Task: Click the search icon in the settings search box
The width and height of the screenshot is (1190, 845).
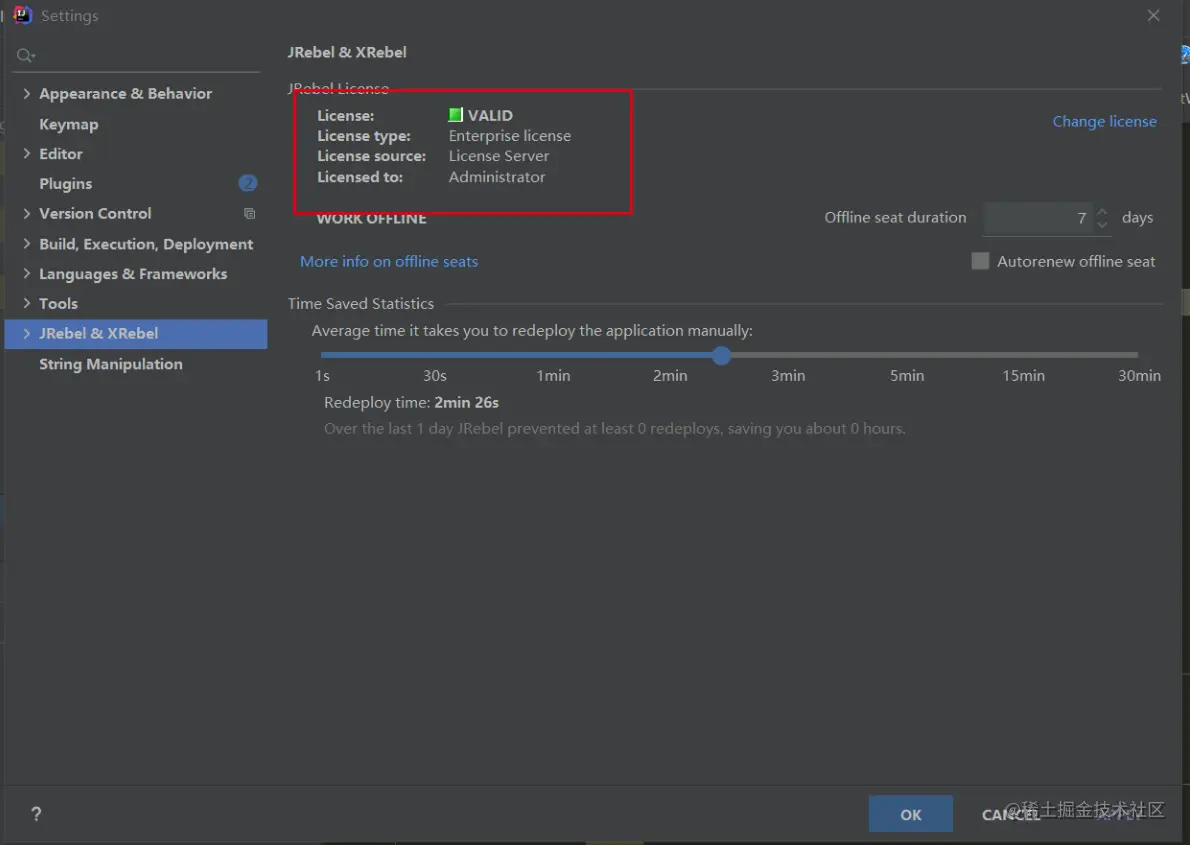Action: 25,55
